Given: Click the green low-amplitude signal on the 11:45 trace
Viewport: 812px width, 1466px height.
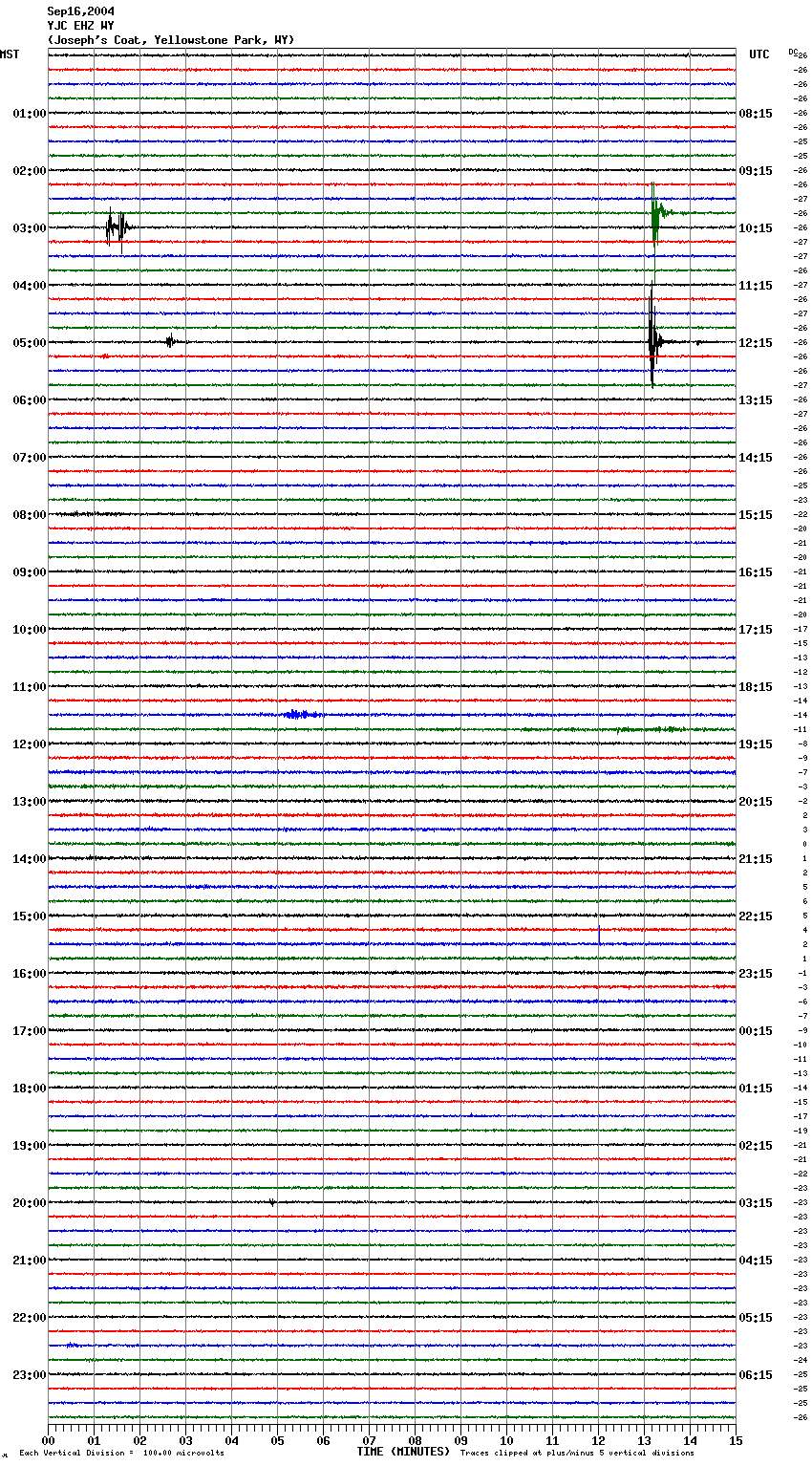Looking at the screenshot, I should point(650,729).
